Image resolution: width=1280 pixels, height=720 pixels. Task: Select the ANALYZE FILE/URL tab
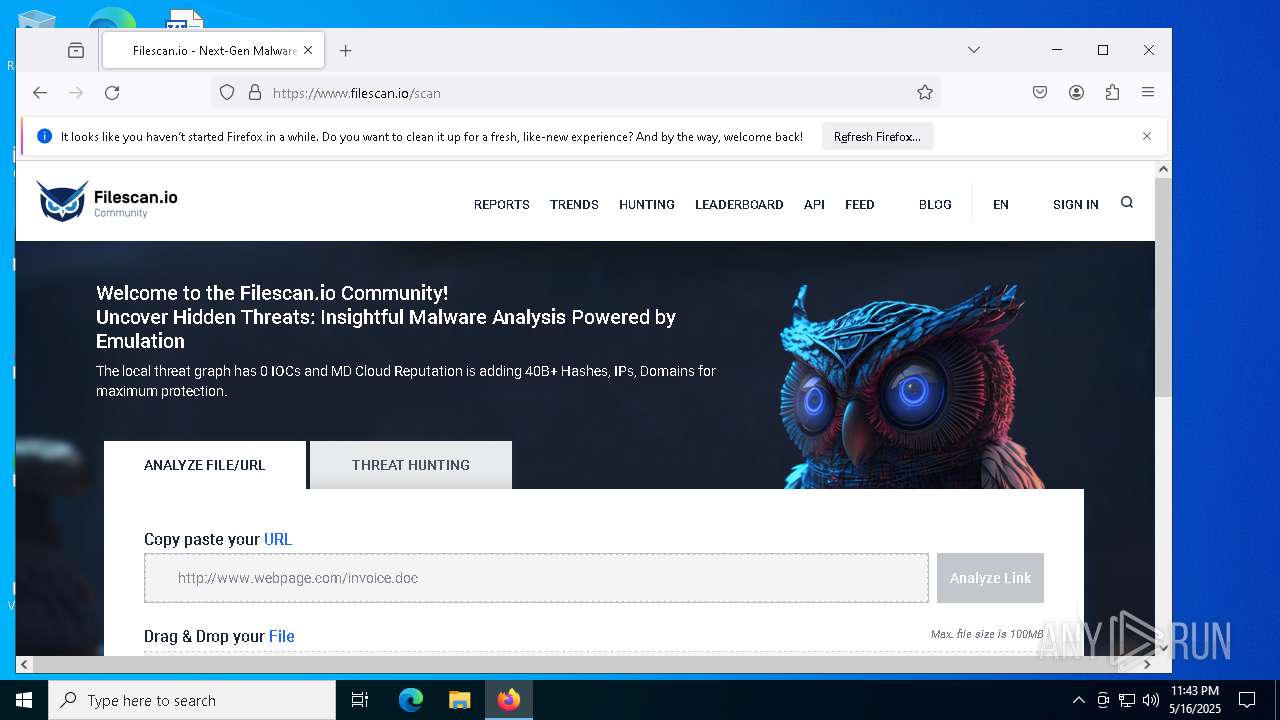coord(205,465)
